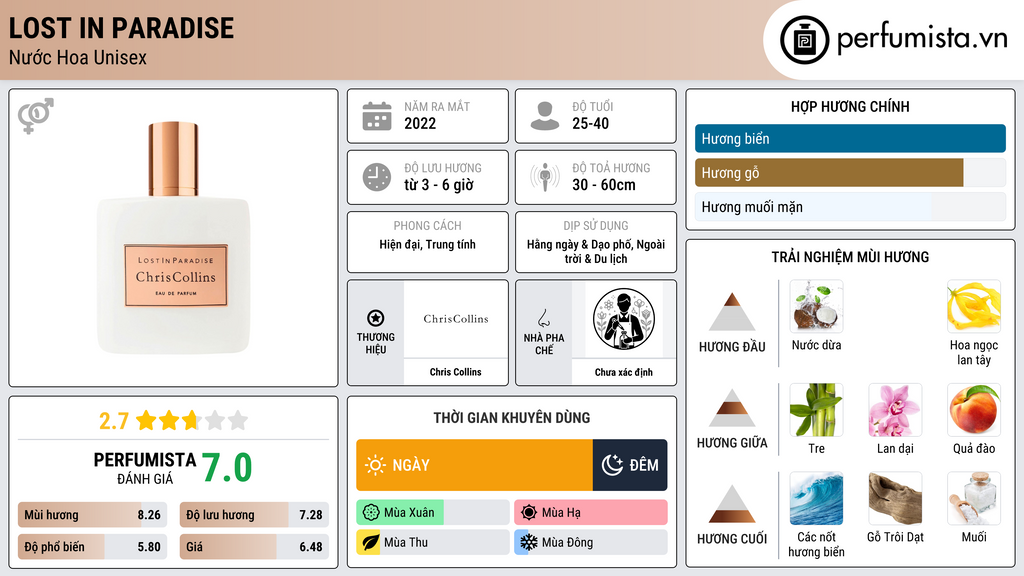The height and width of the screenshot is (576, 1024).
Task: Click the Lost in Paradise bottle photo
Action: (x=174, y=238)
